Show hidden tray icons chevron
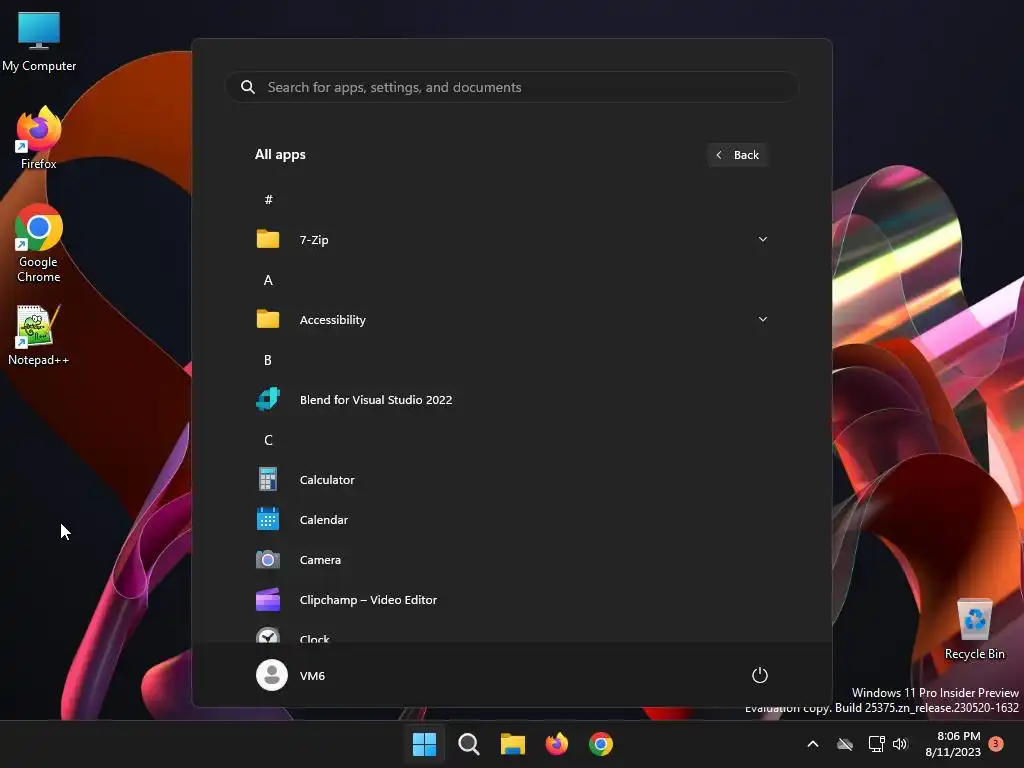The image size is (1024, 768). pyautogui.click(x=813, y=743)
